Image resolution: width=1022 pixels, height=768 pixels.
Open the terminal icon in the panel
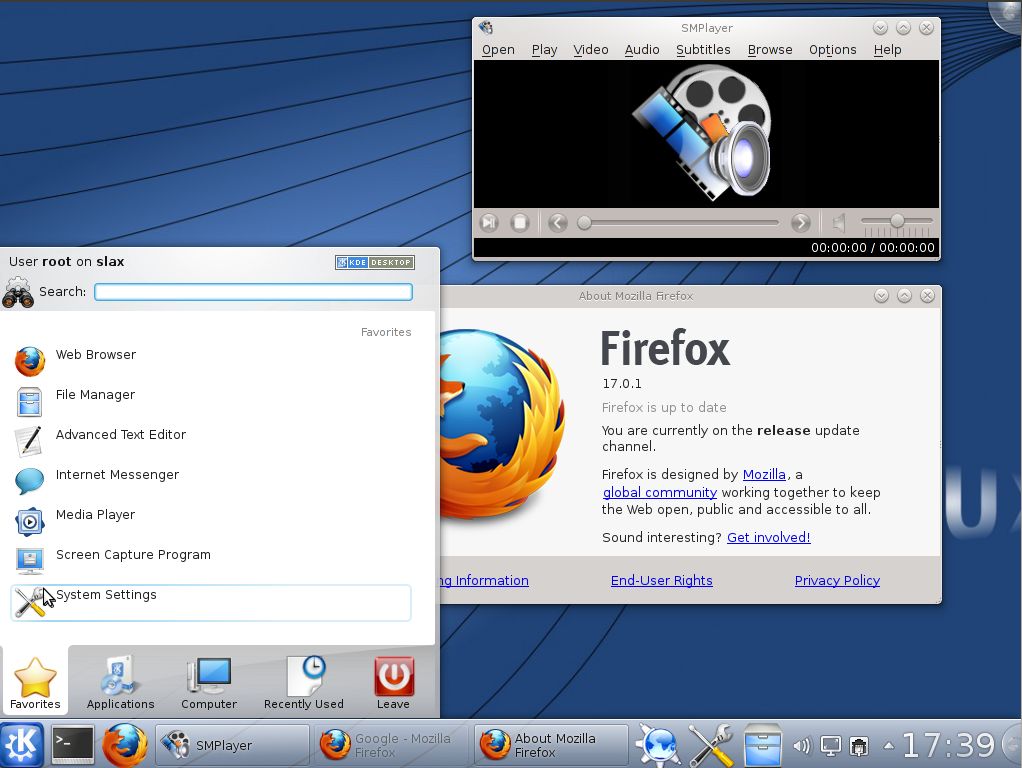pos(72,745)
